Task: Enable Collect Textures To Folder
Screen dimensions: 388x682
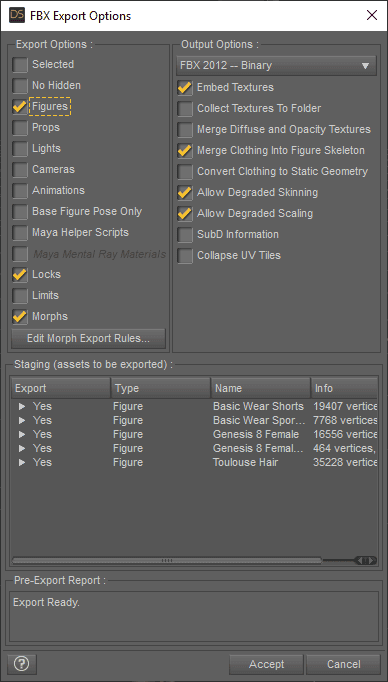Action: (185, 109)
